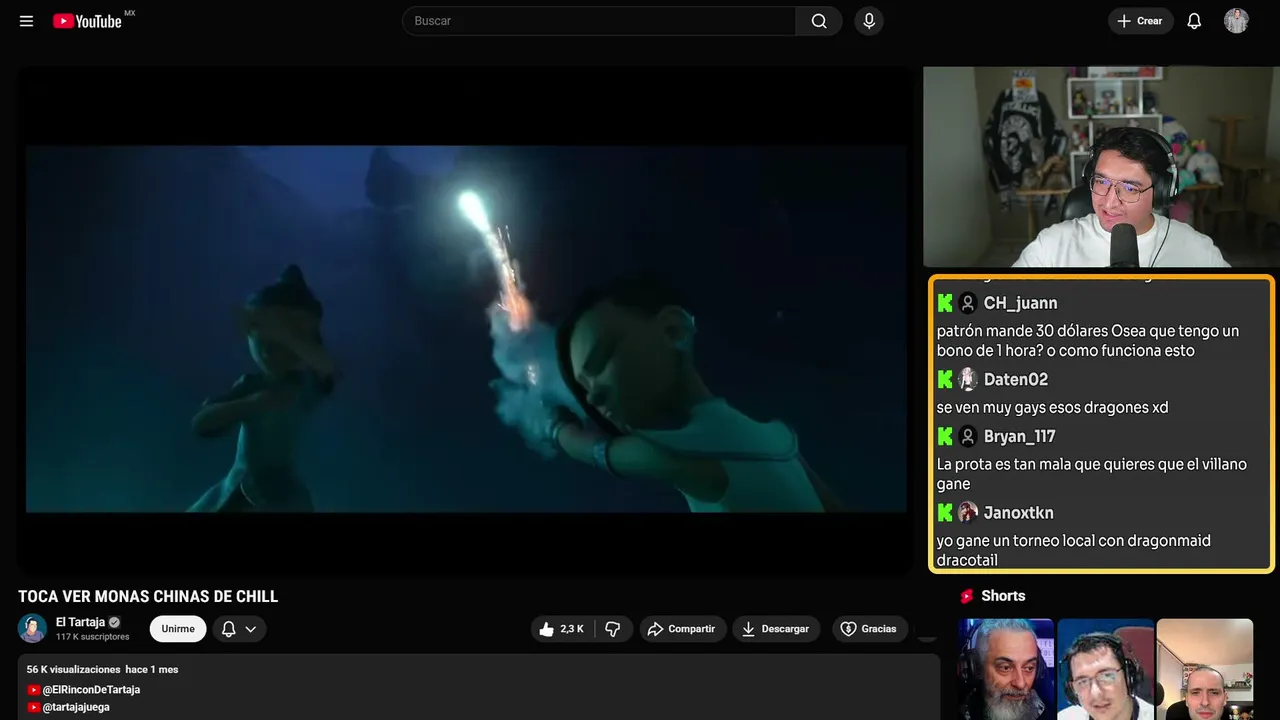Like the video with 2,3 K likes

[562, 629]
